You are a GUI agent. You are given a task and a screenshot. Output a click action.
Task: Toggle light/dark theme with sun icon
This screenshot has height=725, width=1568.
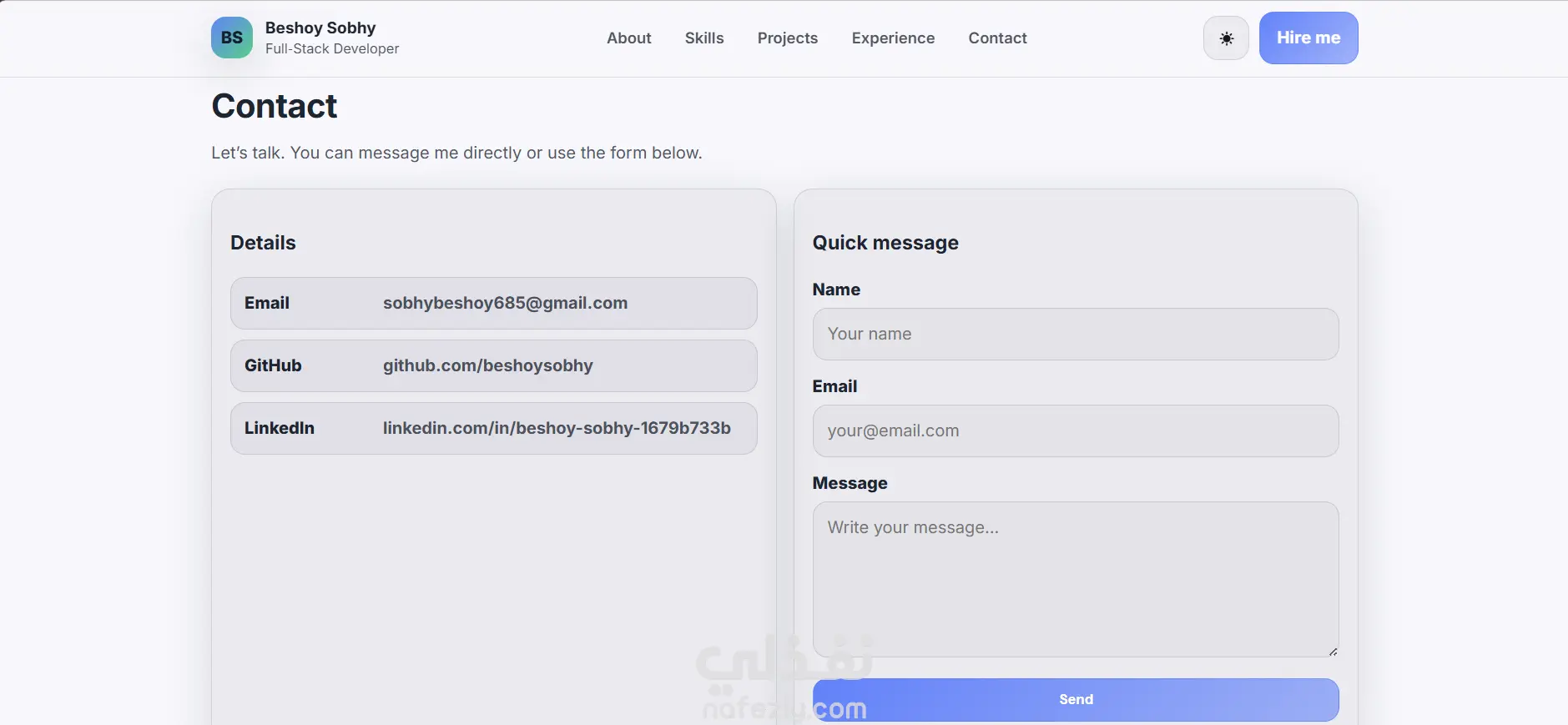coord(1226,38)
